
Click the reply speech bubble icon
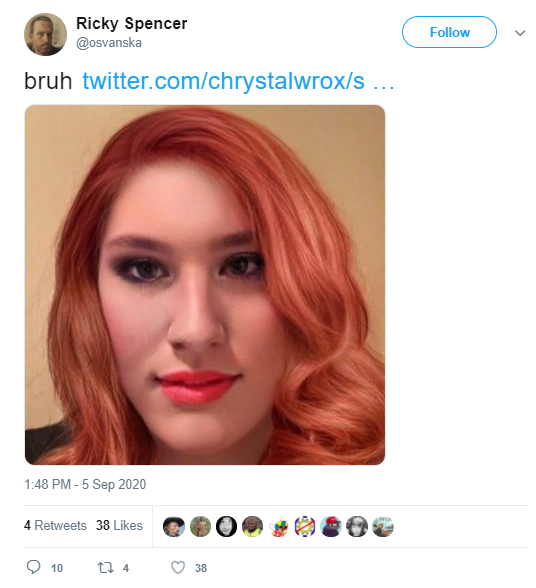[x=33, y=566]
